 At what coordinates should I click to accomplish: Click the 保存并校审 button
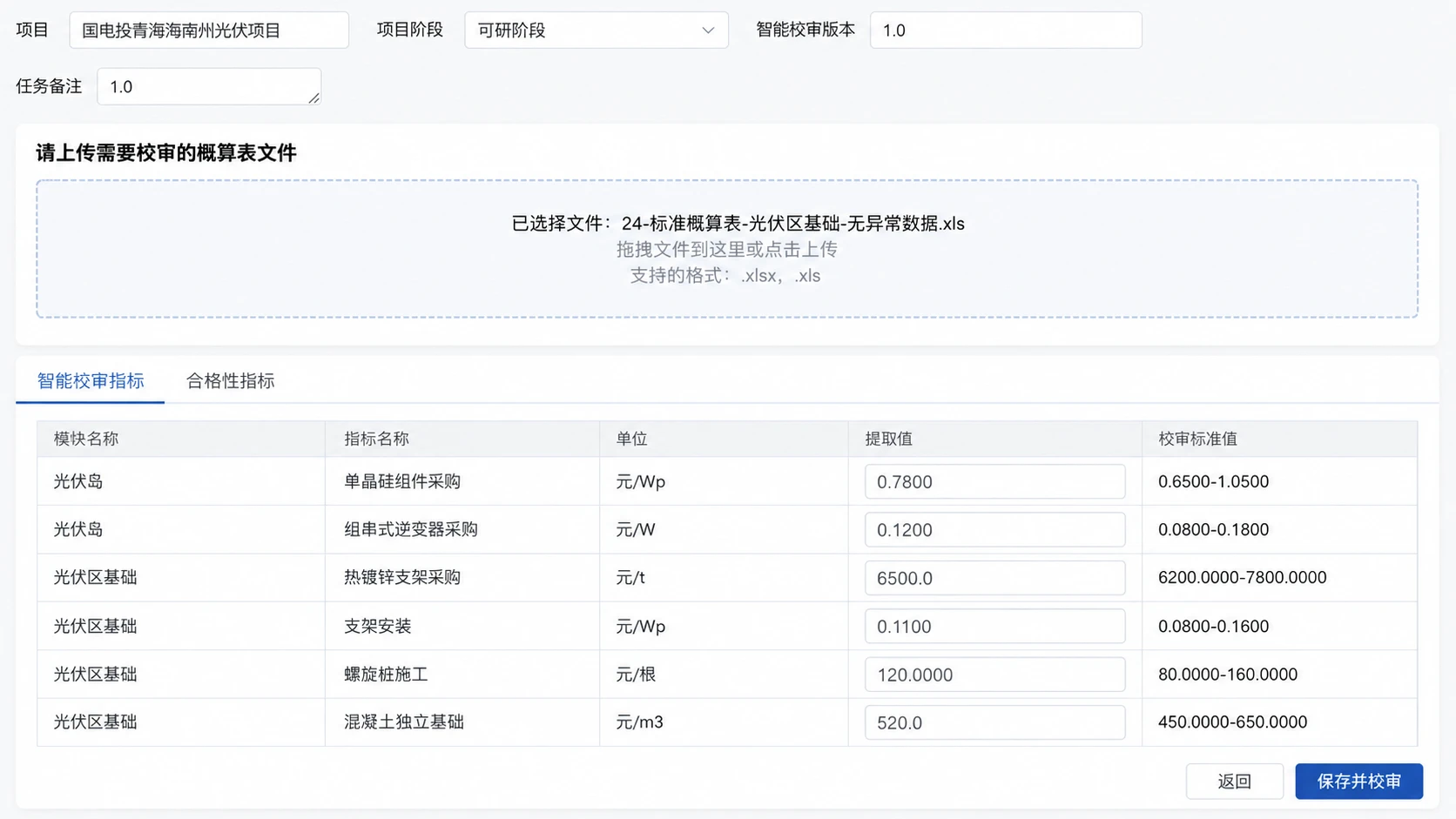pyautogui.click(x=1358, y=782)
